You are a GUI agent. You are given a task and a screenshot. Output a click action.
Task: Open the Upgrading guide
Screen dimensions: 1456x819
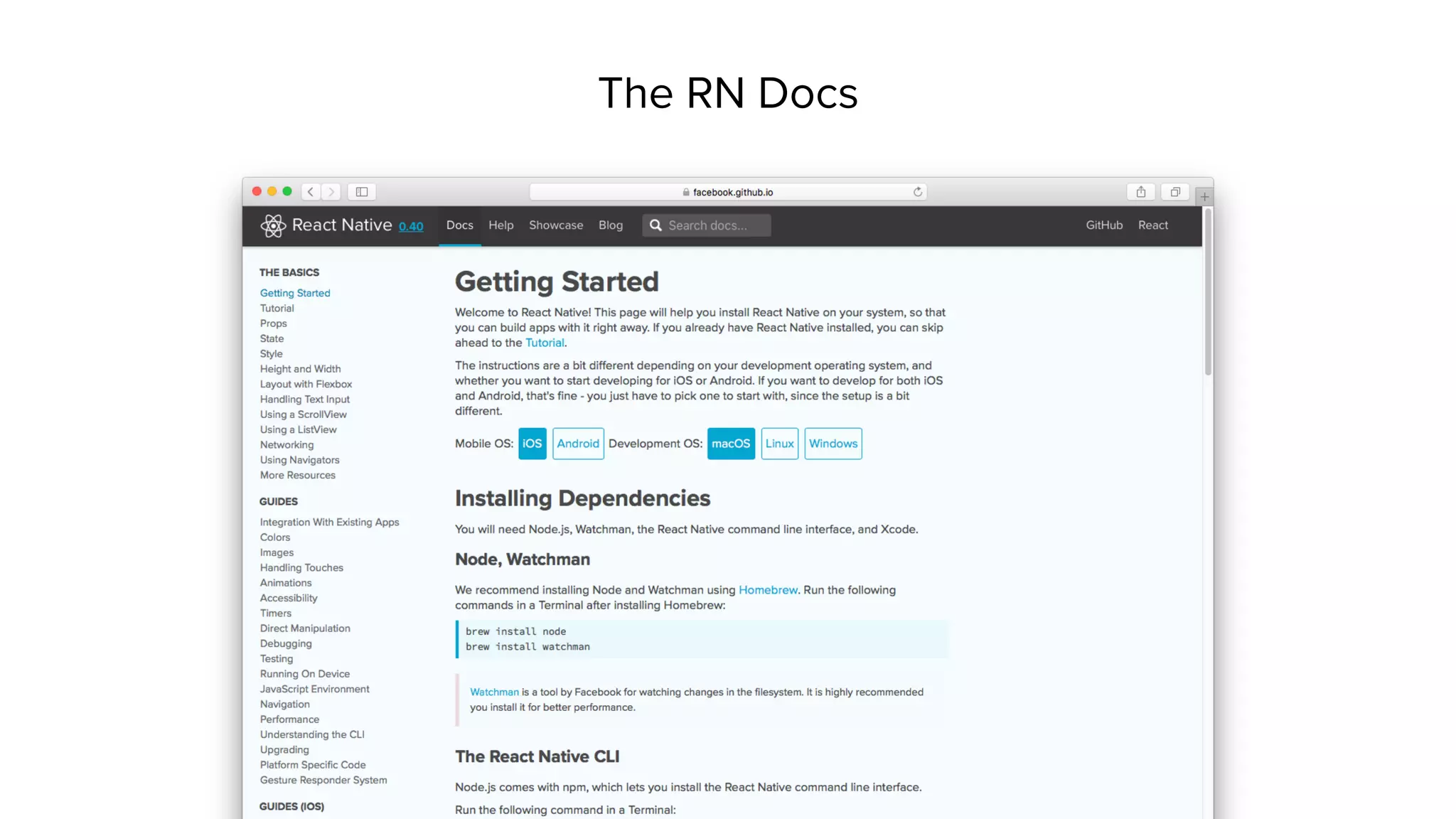coord(284,750)
